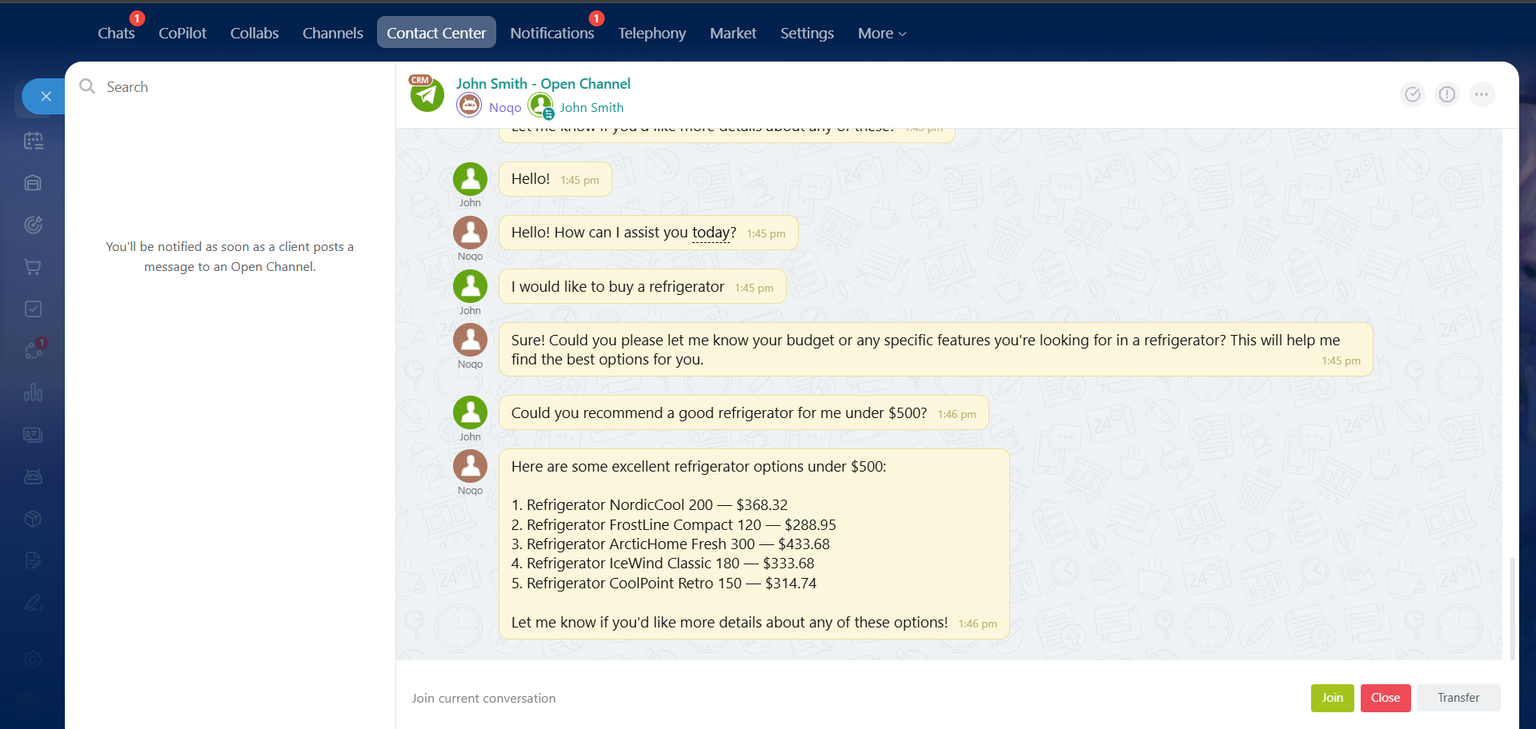Click the exclamation mark icon in chat header
This screenshot has width=1536, height=729.
pyautogui.click(x=1447, y=94)
